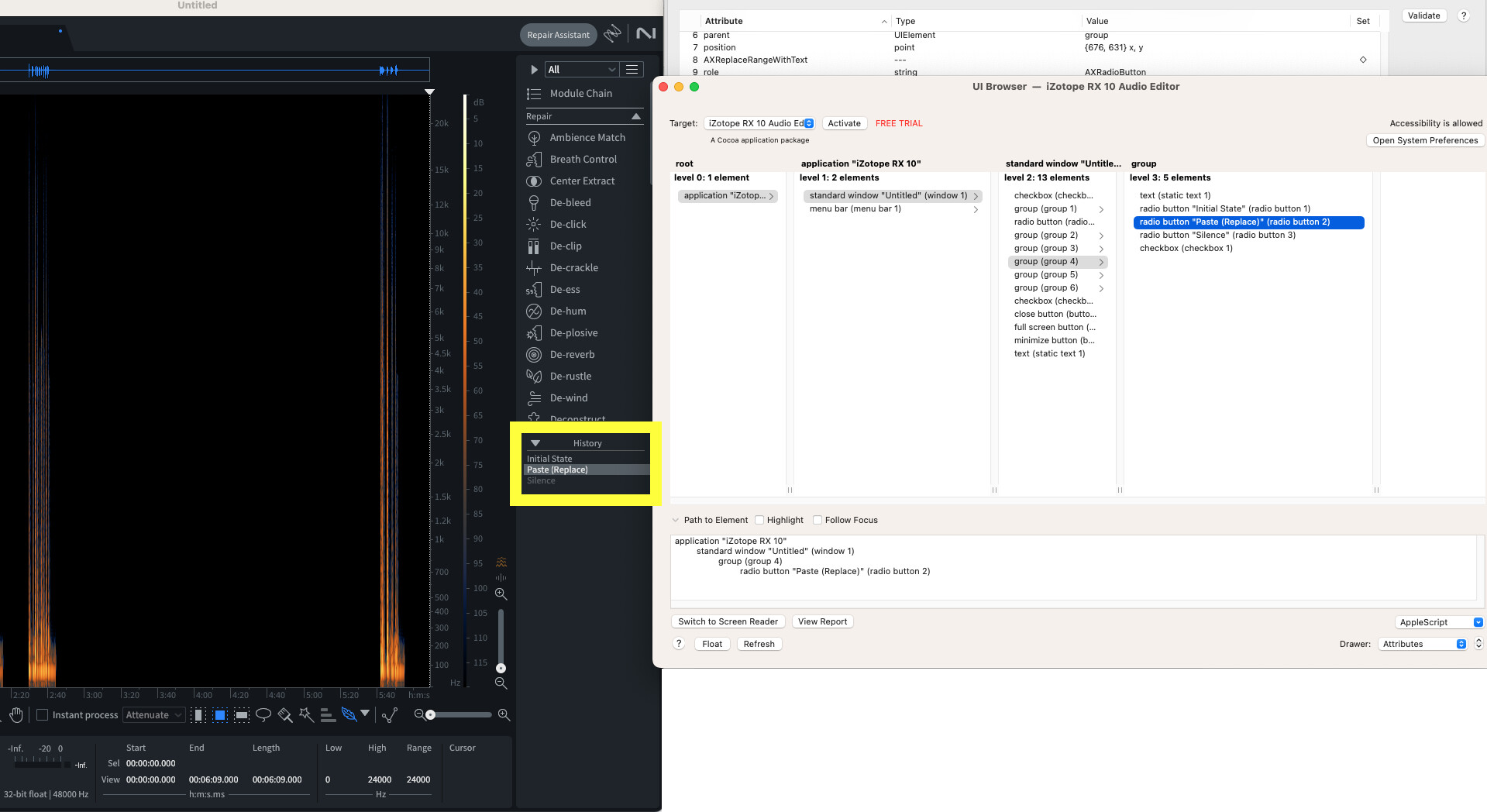Zoom out vertically on frequency axis
Viewport: 1487px width, 812px height.
coord(501,683)
